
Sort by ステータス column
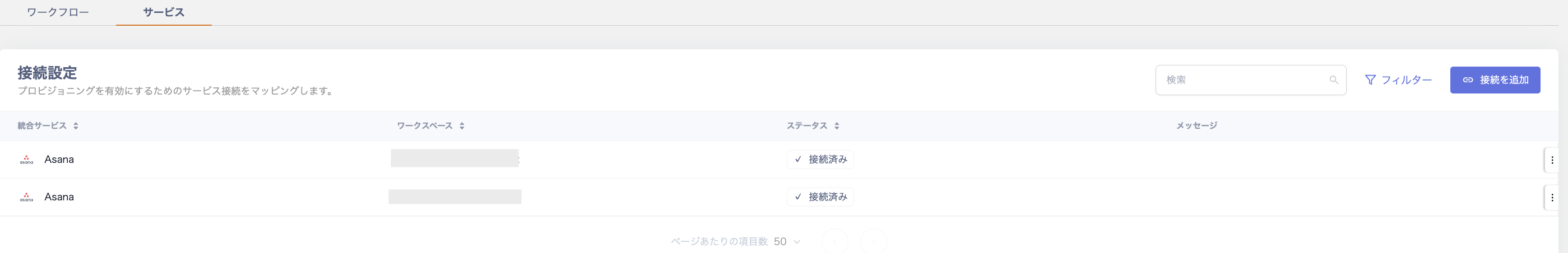837,126
